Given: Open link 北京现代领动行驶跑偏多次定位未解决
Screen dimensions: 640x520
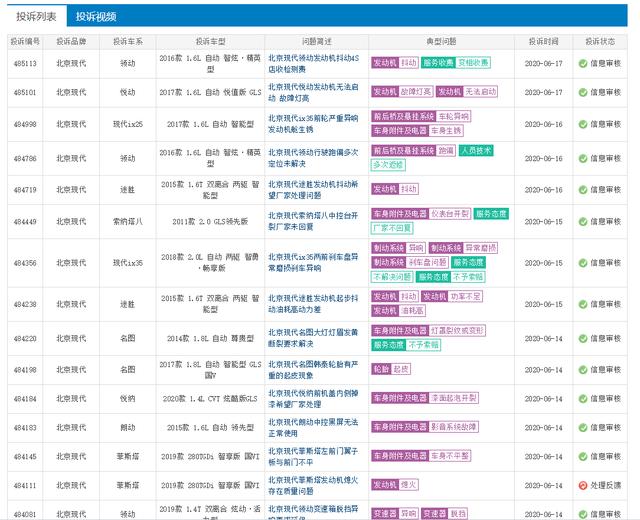Looking at the screenshot, I should tap(313, 158).
